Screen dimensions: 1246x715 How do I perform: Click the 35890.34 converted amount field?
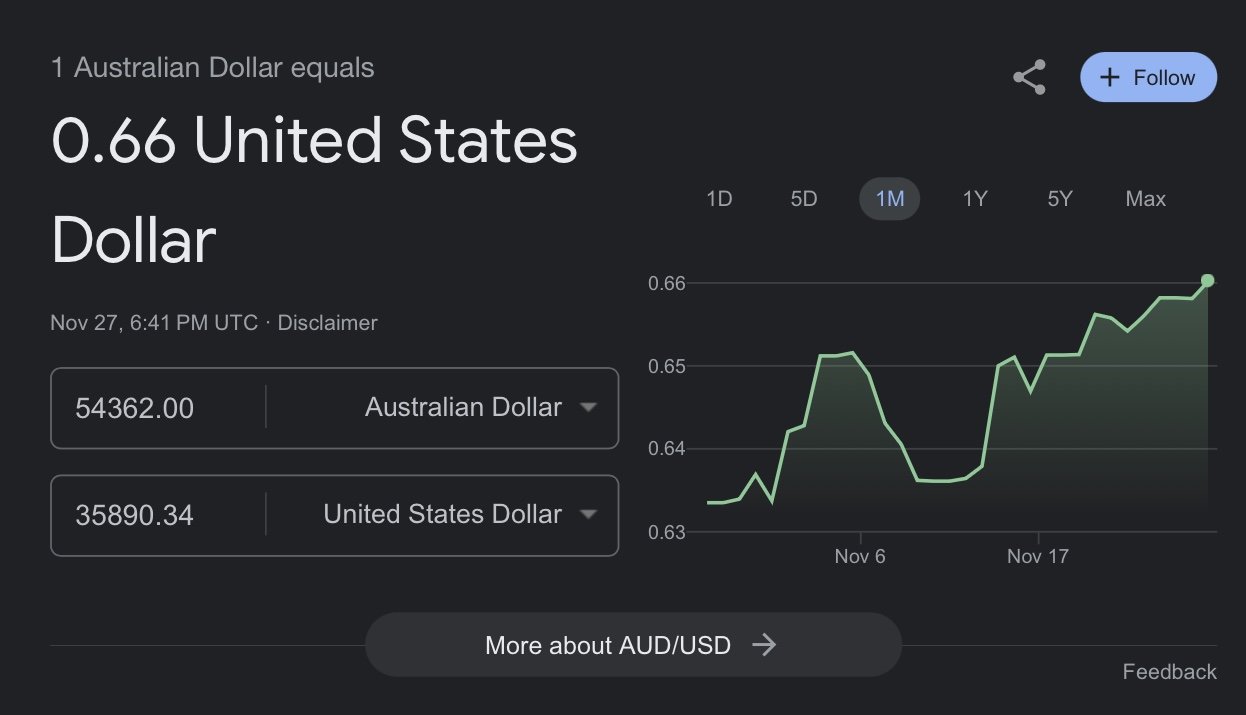[158, 515]
